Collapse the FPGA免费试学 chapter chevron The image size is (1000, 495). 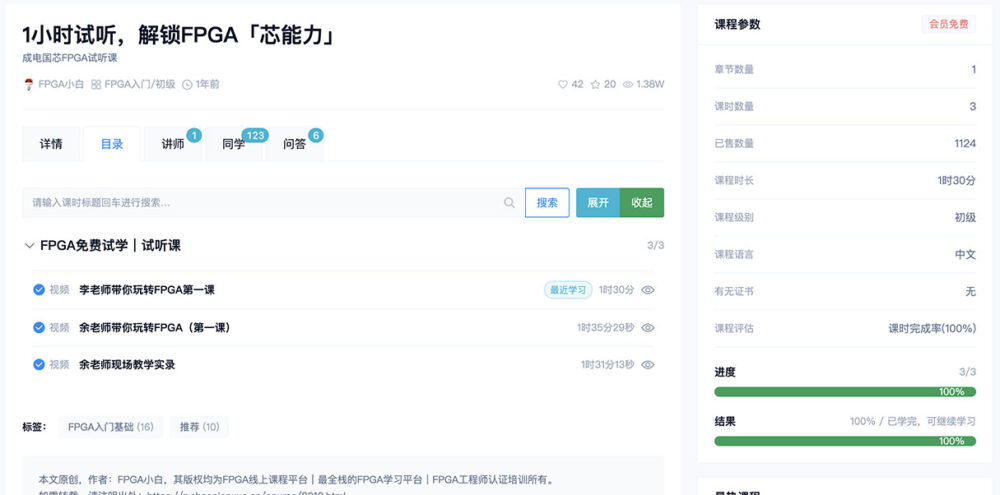29,245
